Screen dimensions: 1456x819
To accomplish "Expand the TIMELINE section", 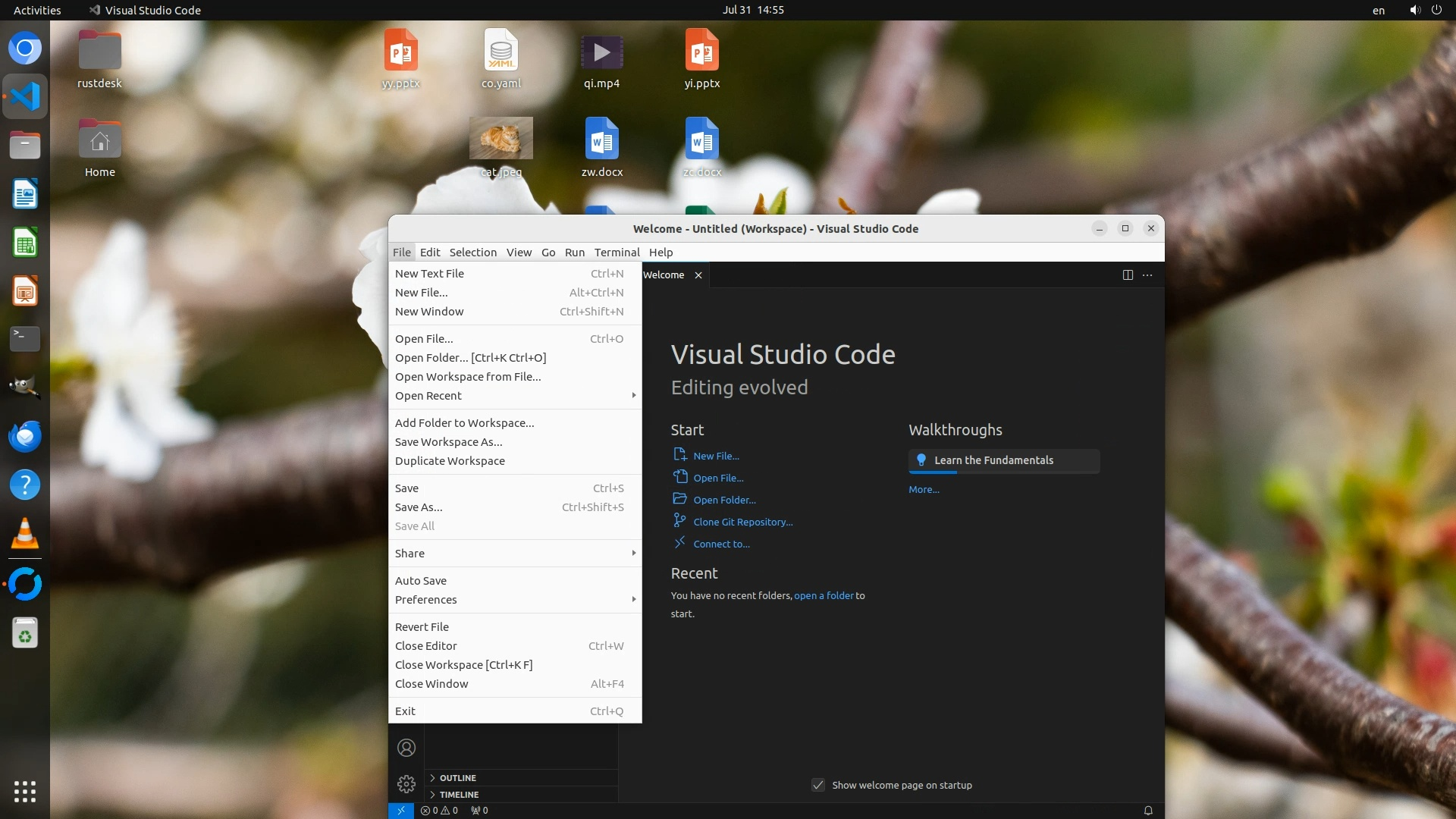I will (458, 794).
